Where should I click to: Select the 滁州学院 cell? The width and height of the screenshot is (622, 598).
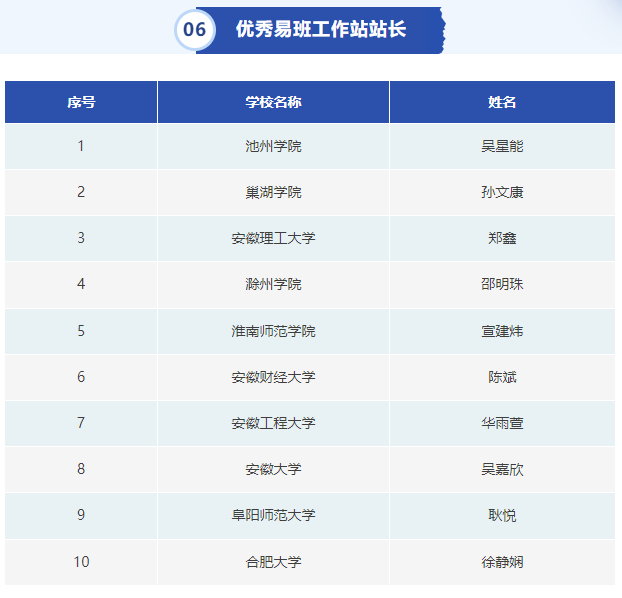[273, 284]
